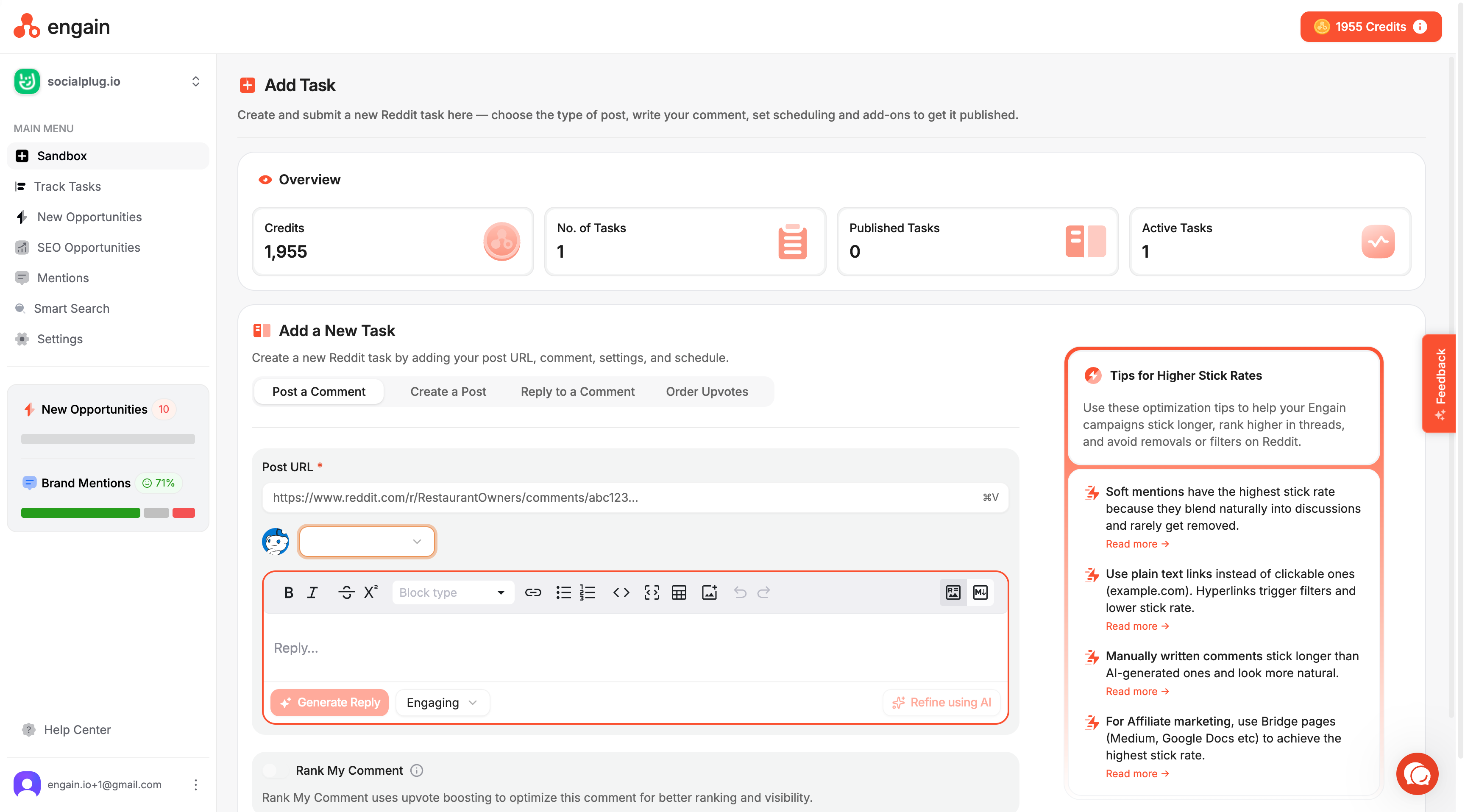This screenshot has height=812, width=1465.
Task: Open Track Tasks in main menu
Action: coord(108,186)
